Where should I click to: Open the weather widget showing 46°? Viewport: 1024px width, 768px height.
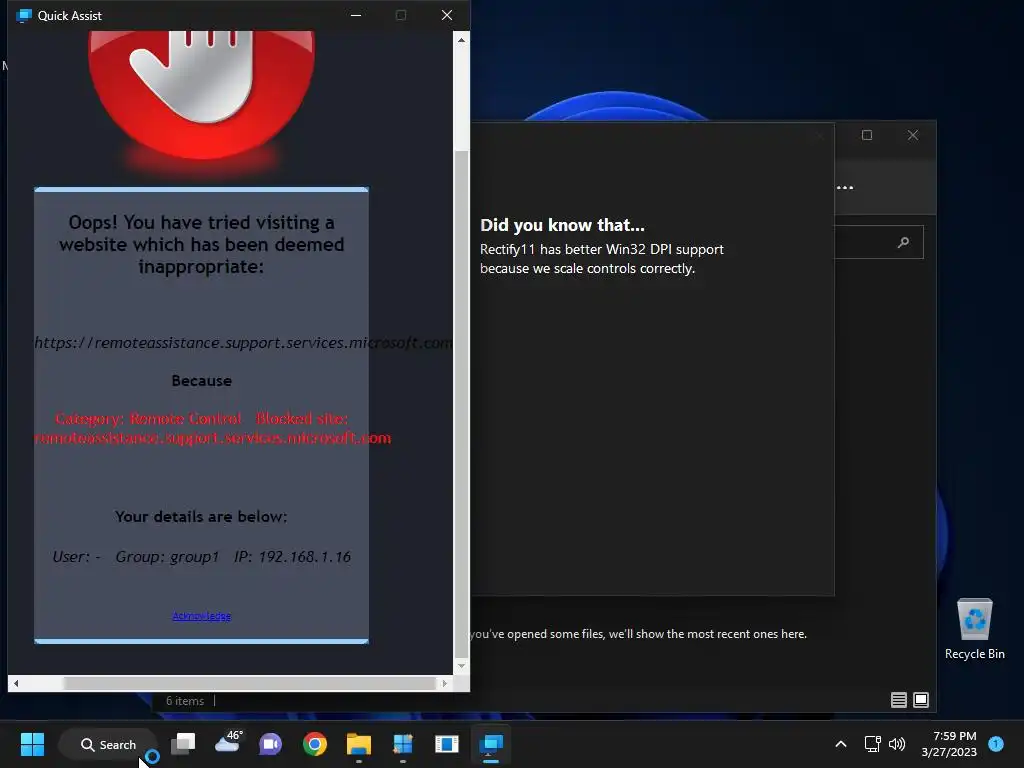(228, 742)
